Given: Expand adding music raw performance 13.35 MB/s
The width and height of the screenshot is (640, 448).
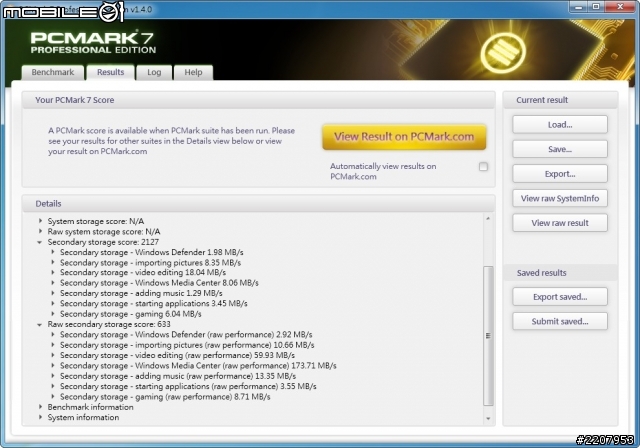Looking at the screenshot, I should coord(53,376).
